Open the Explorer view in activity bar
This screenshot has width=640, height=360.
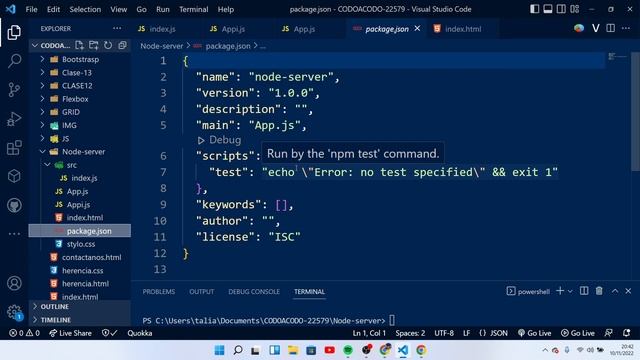[14, 33]
